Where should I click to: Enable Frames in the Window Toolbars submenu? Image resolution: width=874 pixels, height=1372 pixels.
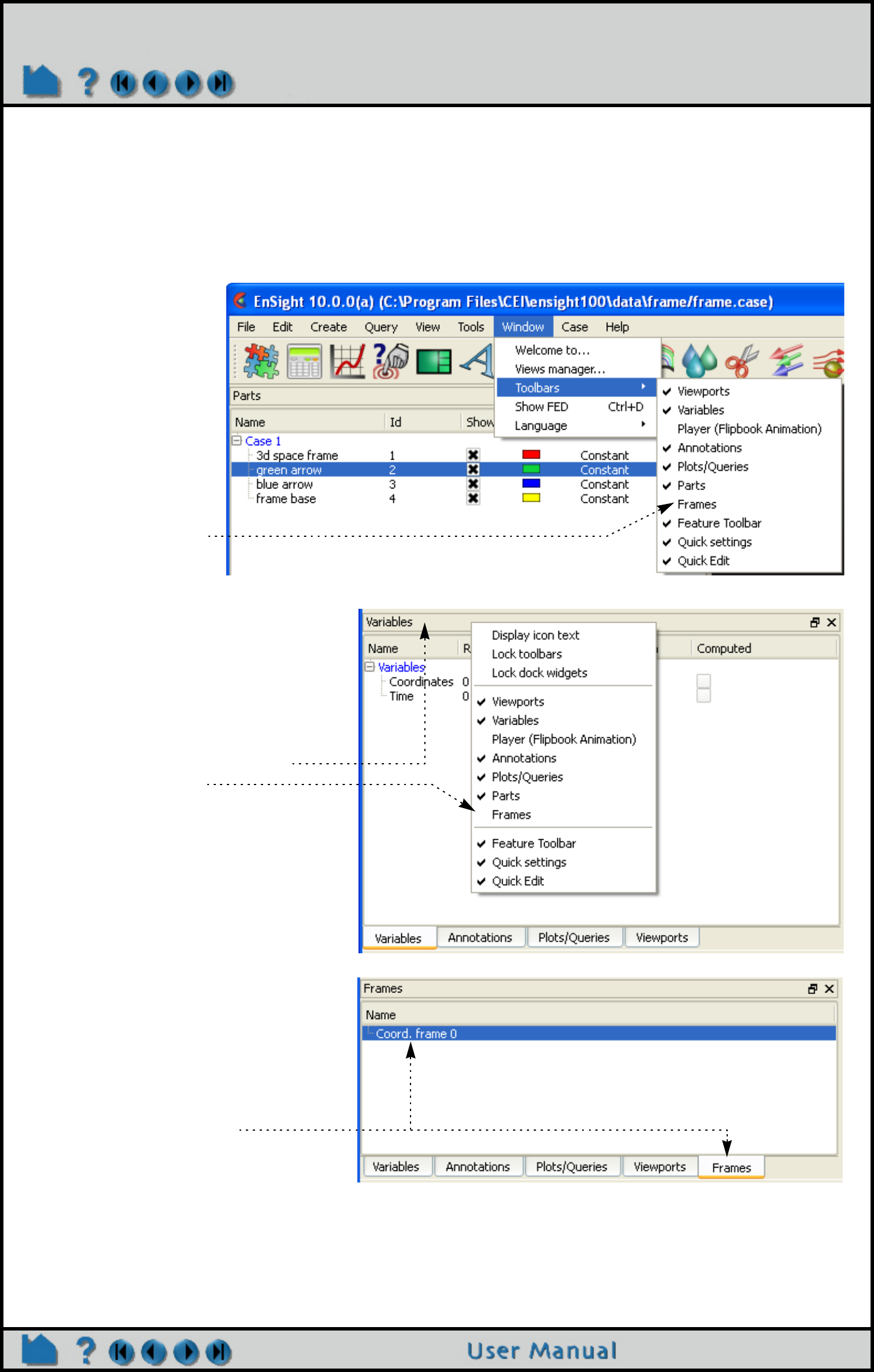[749, 504]
